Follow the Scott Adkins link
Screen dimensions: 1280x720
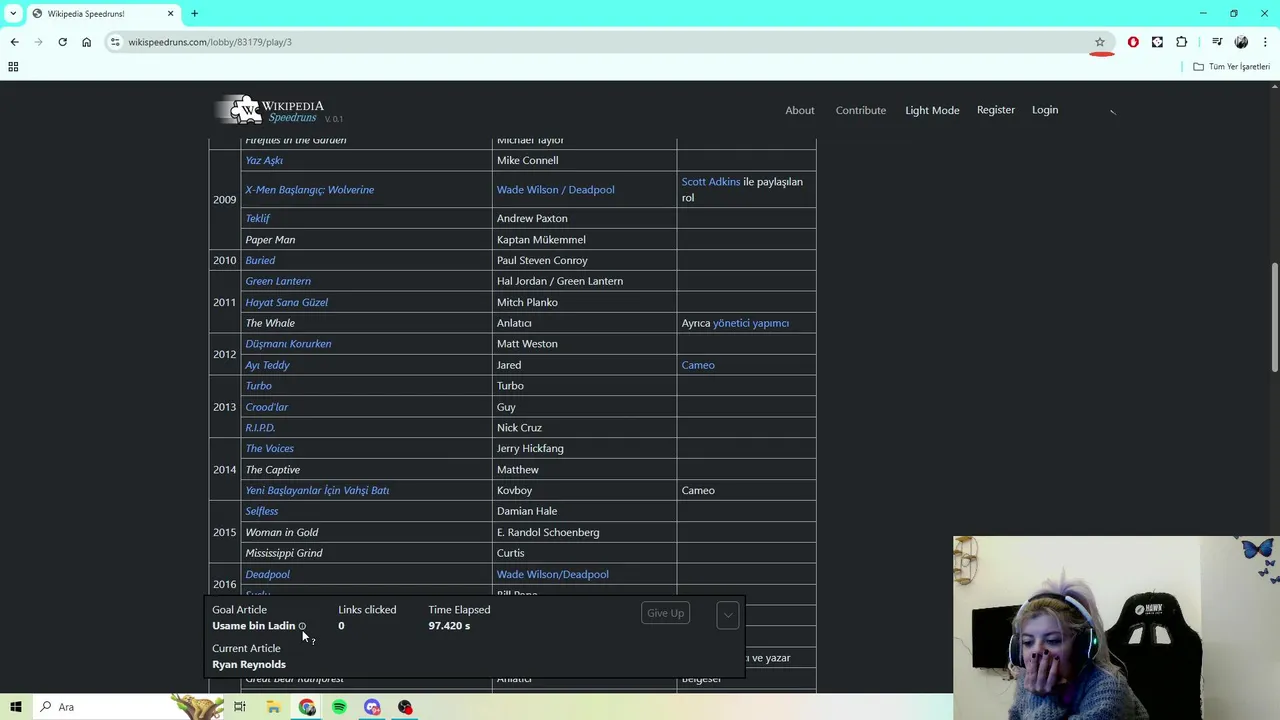pos(711,182)
